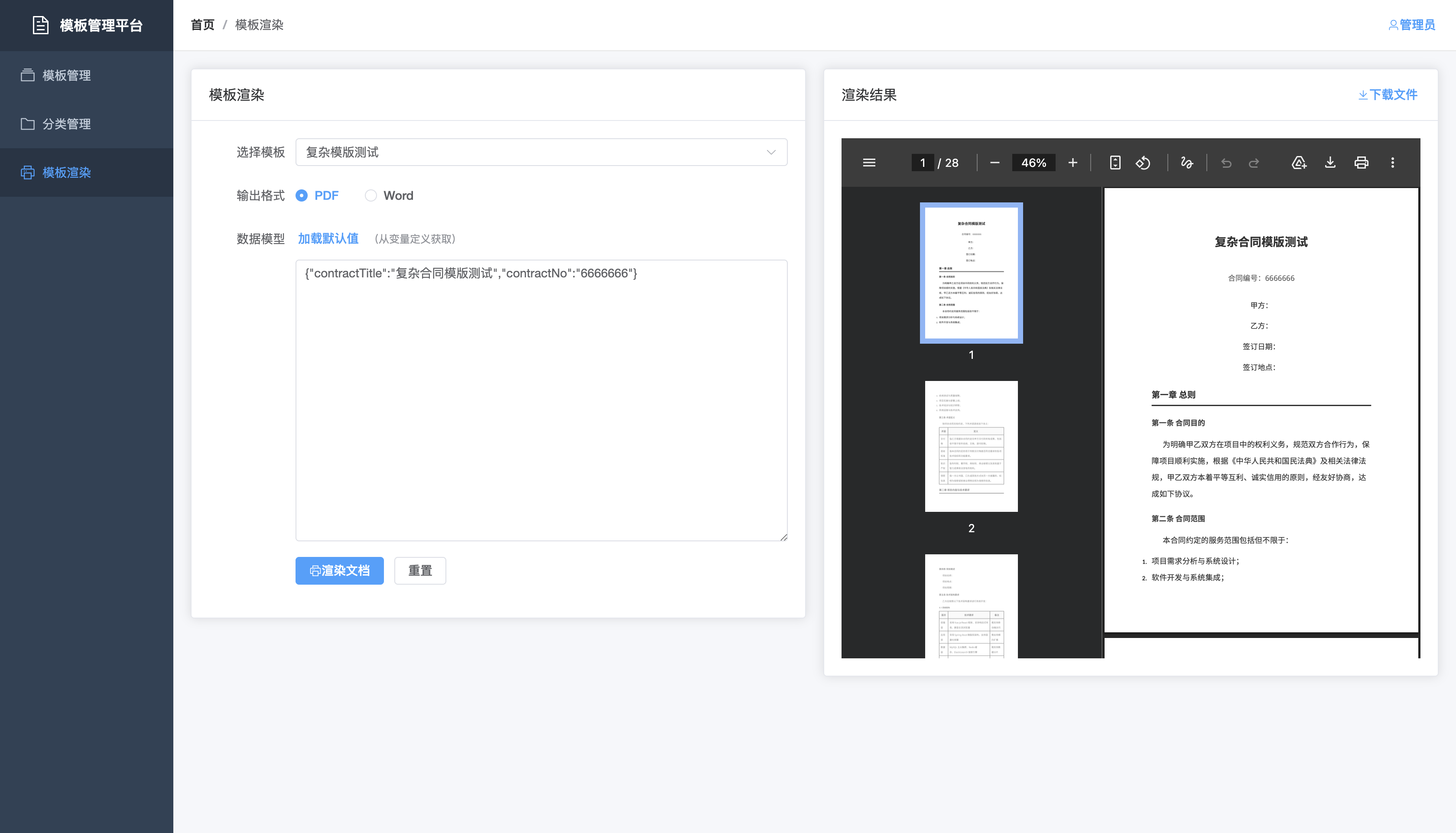This screenshot has height=833, width=1456.
Task: Click the PDF zoom in plus icon
Action: coord(1072,163)
